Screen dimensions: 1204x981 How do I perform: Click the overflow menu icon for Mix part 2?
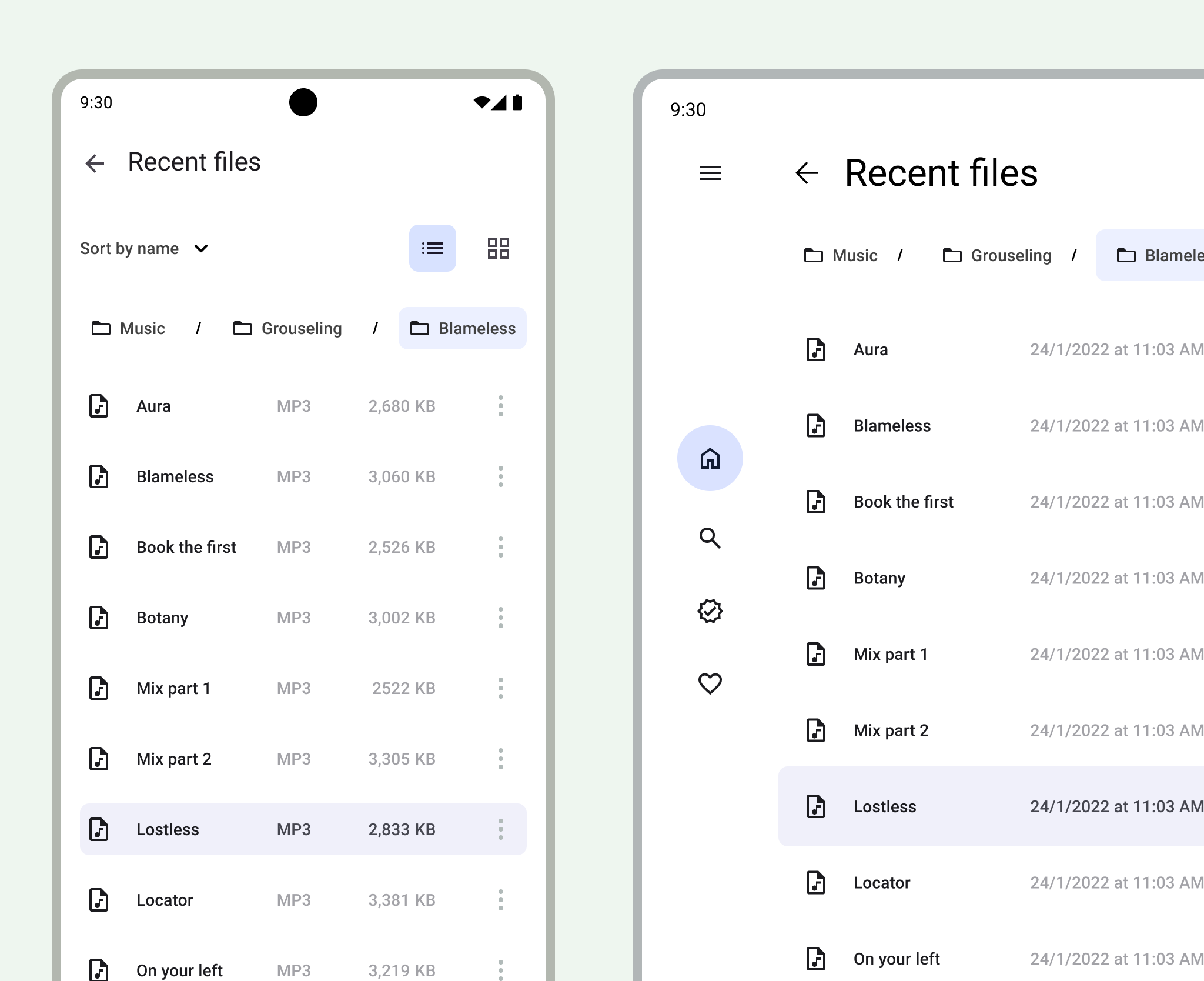click(x=501, y=757)
